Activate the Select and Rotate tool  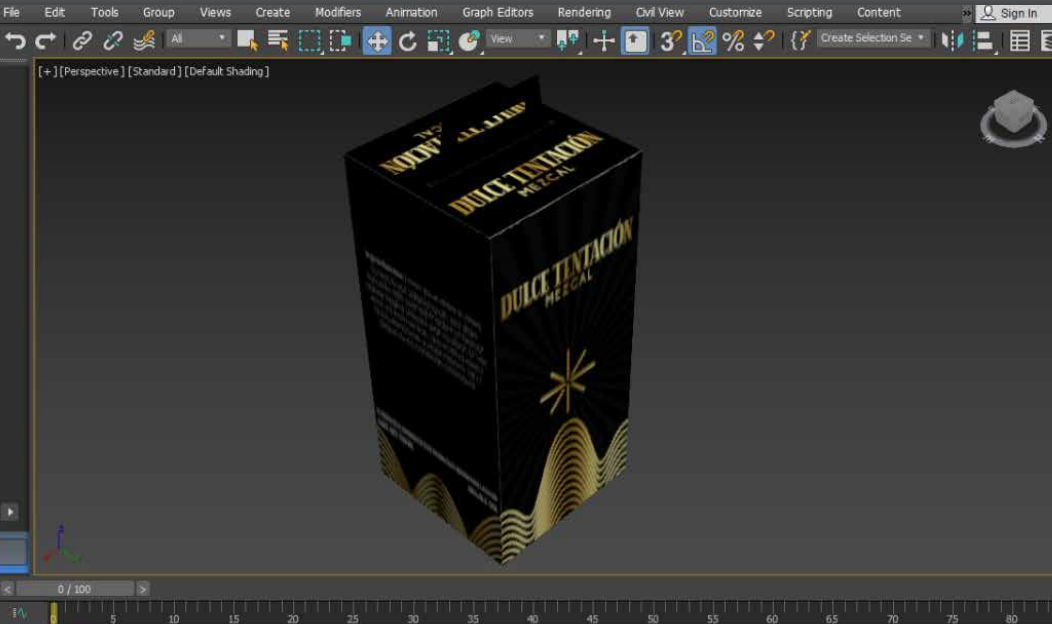click(407, 41)
